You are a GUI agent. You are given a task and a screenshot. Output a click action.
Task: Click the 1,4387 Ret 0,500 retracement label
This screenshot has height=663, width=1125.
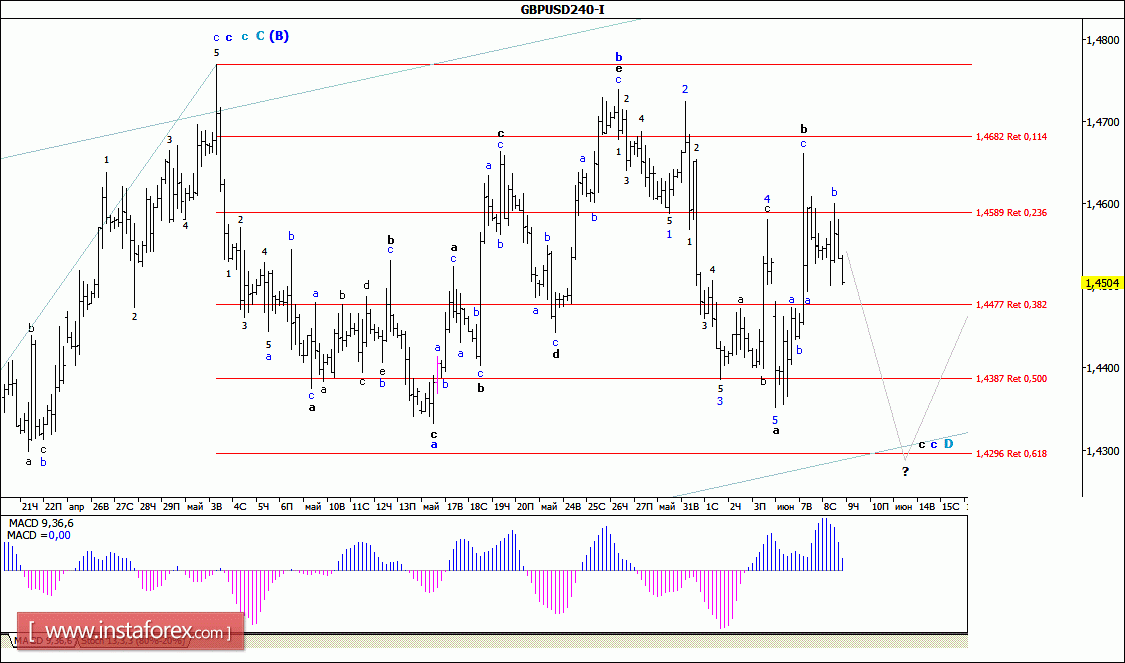pos(1010,379)
